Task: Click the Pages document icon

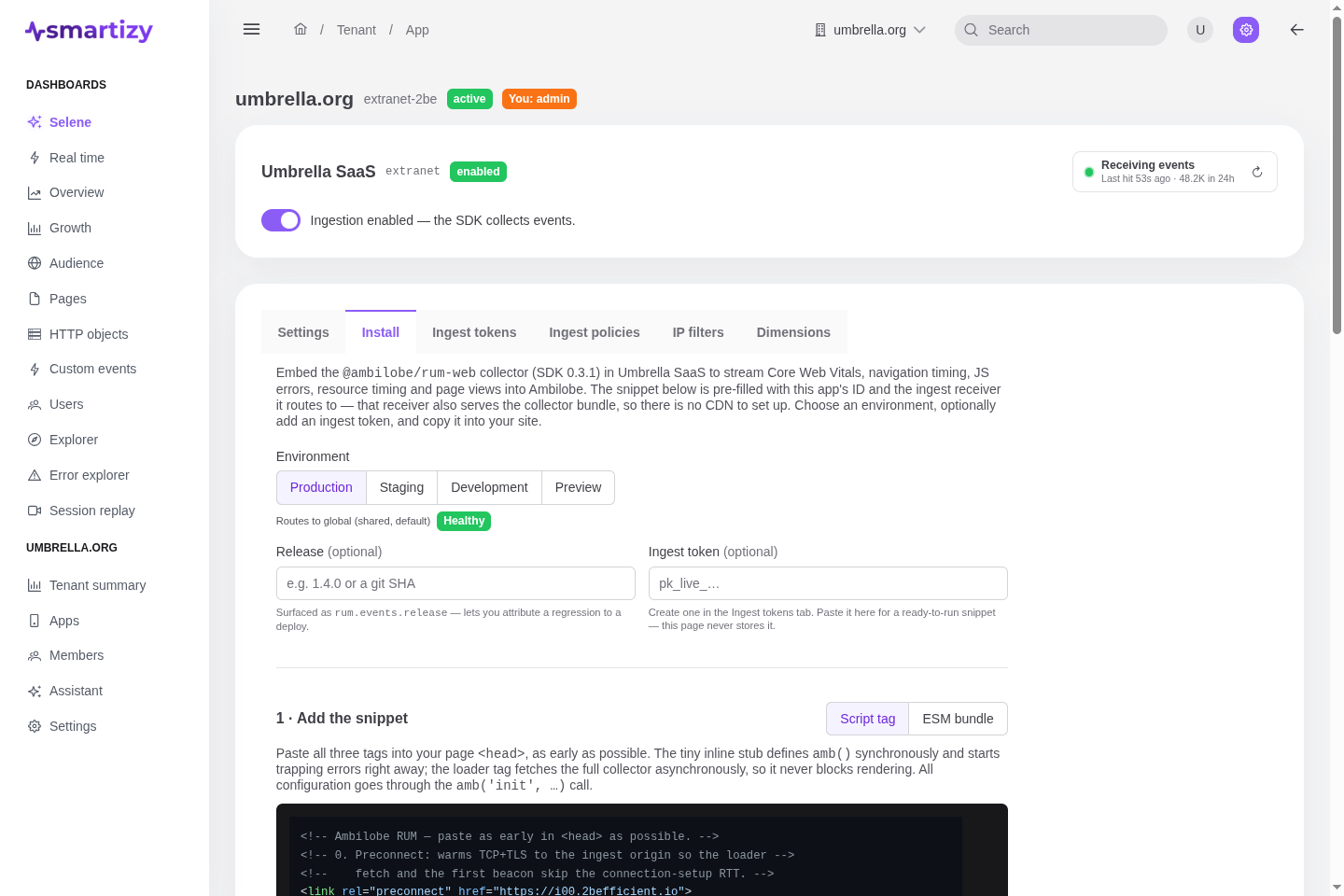Action: 35,299
